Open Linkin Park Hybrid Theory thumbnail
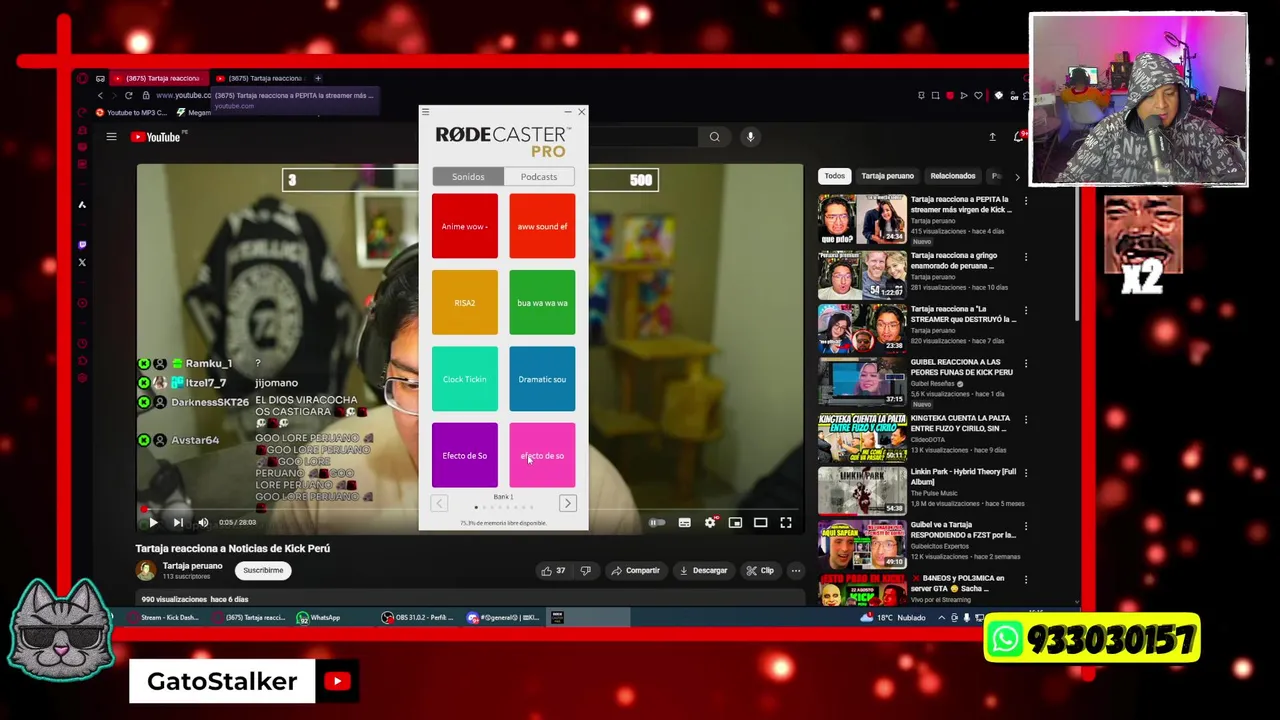1280x720 pixels. pyautogui.click(x=862, y=490)
